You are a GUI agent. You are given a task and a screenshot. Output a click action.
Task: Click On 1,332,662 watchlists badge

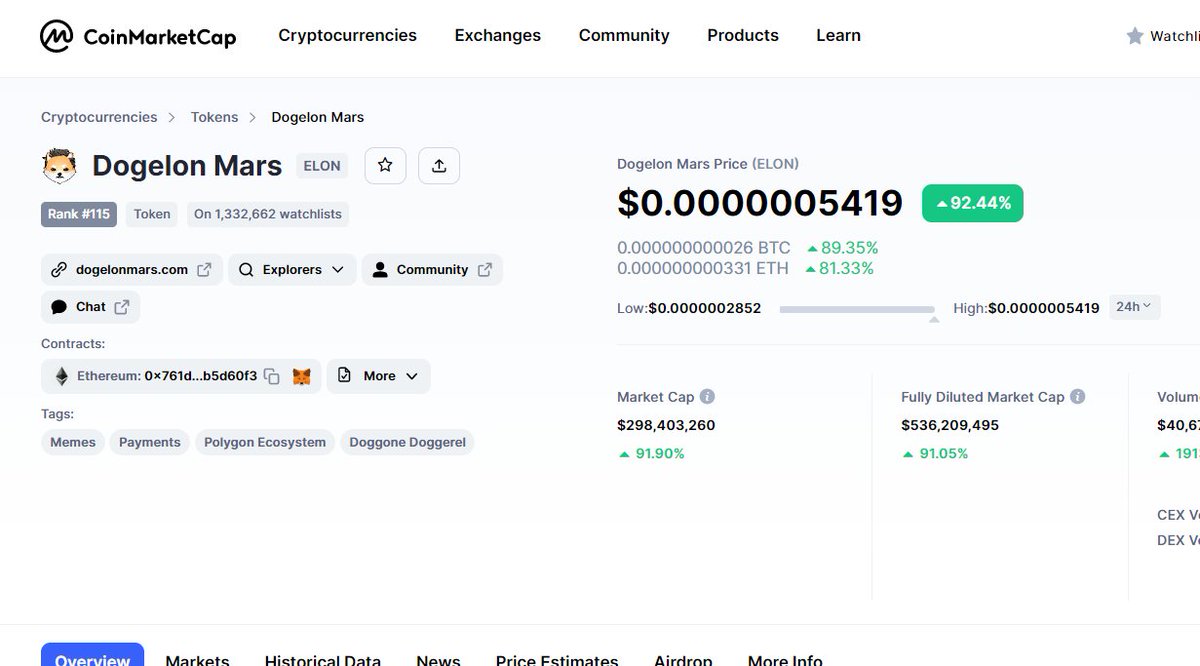(x=268, y=214)
